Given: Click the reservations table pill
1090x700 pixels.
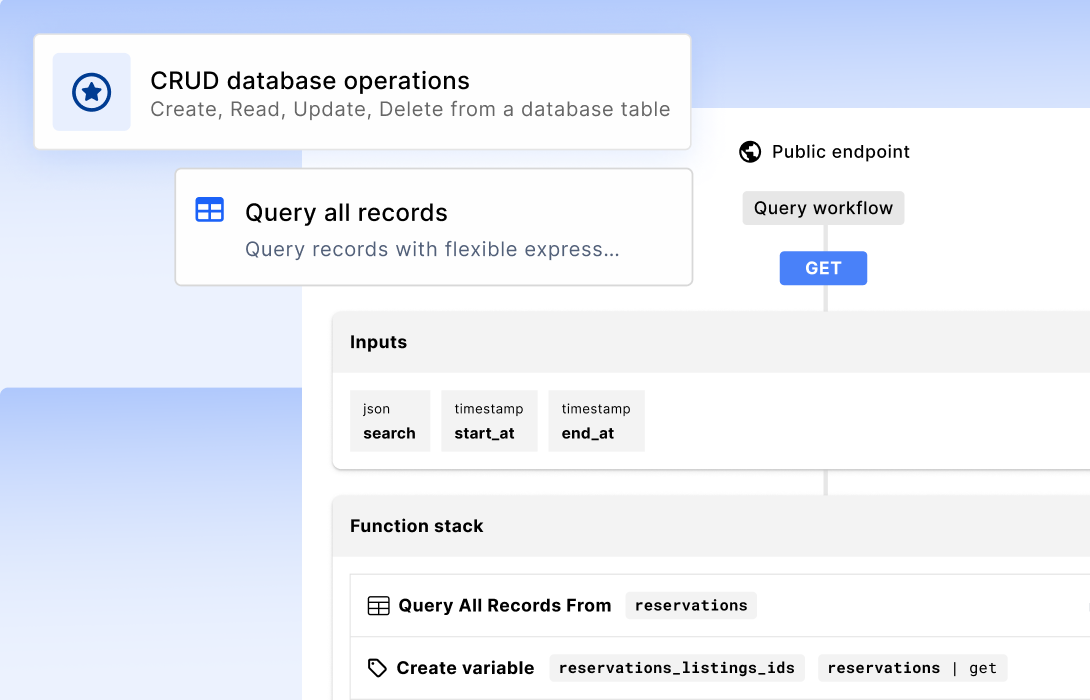Looking at the screenshot, I should (x=691, y=605).
